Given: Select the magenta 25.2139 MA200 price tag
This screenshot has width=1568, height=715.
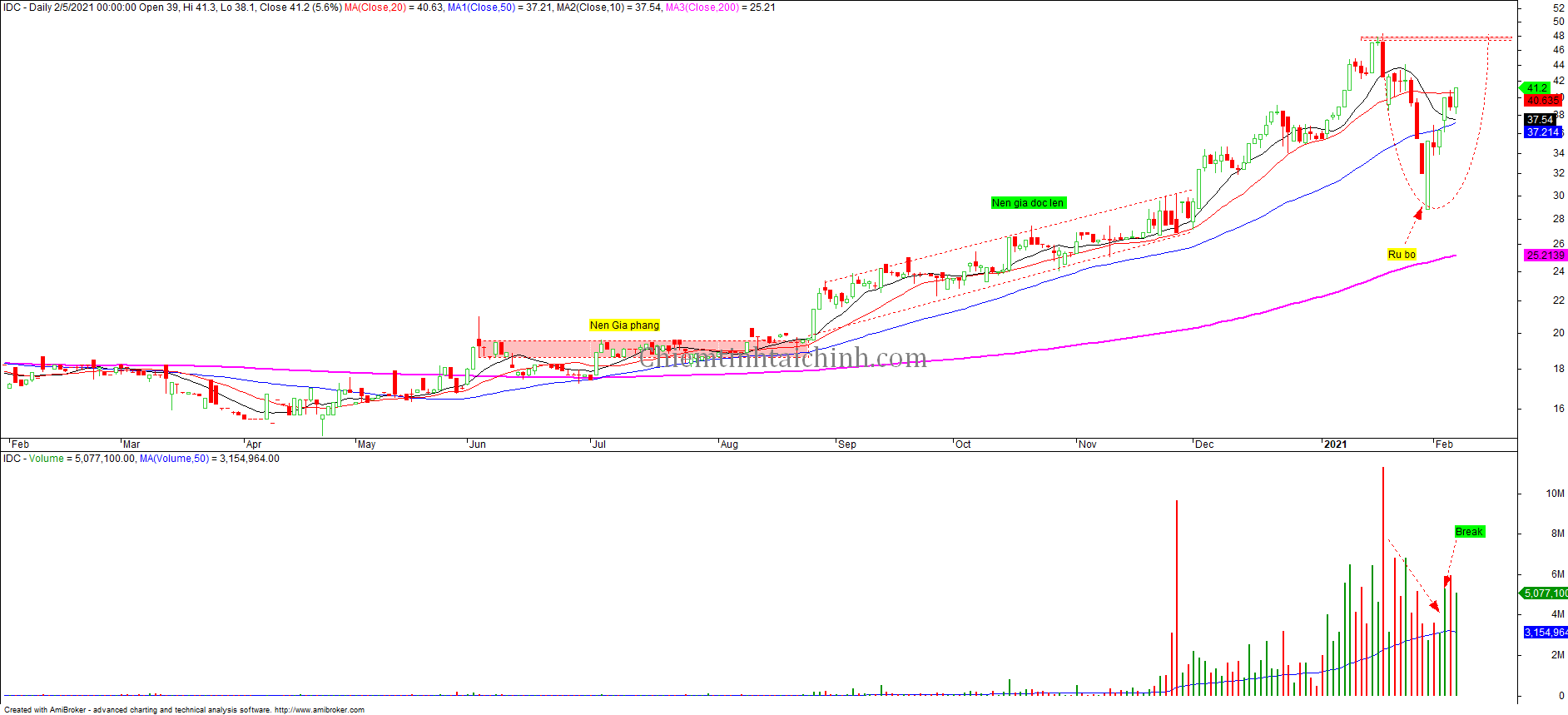Looking at the screenshot, I should tap(1545, 256).
